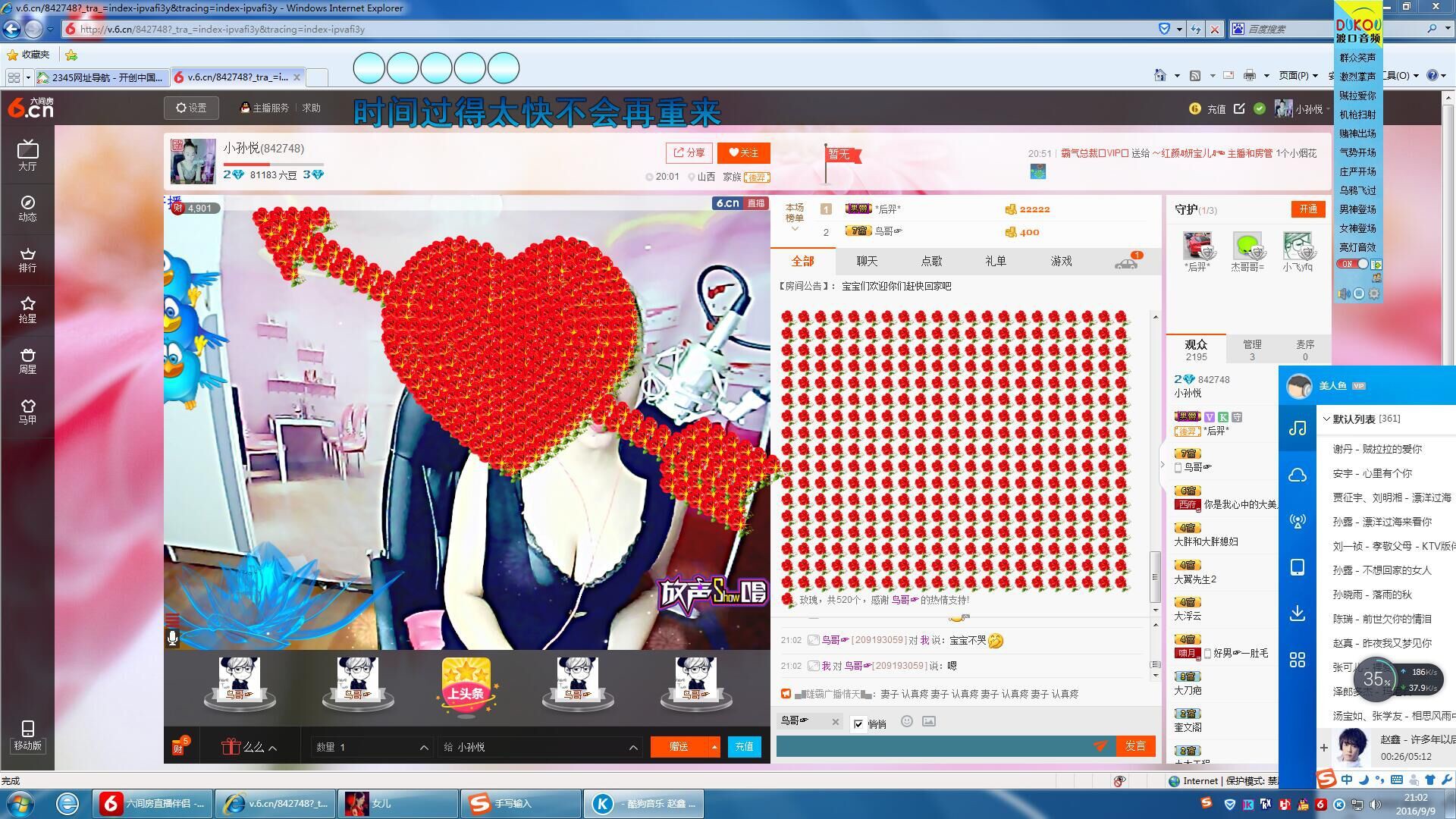Screen dimensions: 1456x819
Task: Click the 关注 follow button
Action: click(x=743, y=153)
